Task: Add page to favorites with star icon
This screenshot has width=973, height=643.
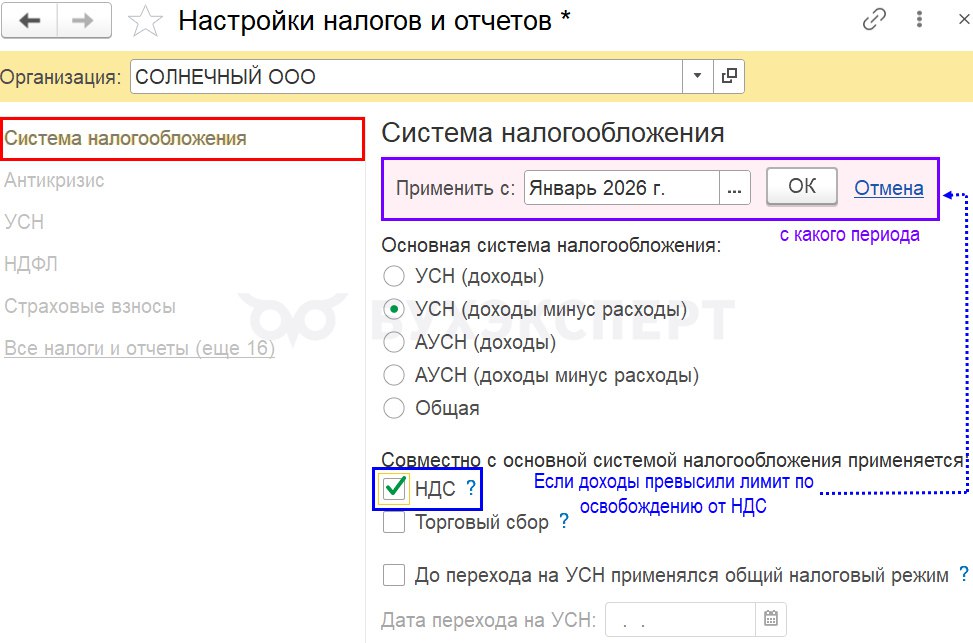Action: pyautogui.click(x=145, y=21)
